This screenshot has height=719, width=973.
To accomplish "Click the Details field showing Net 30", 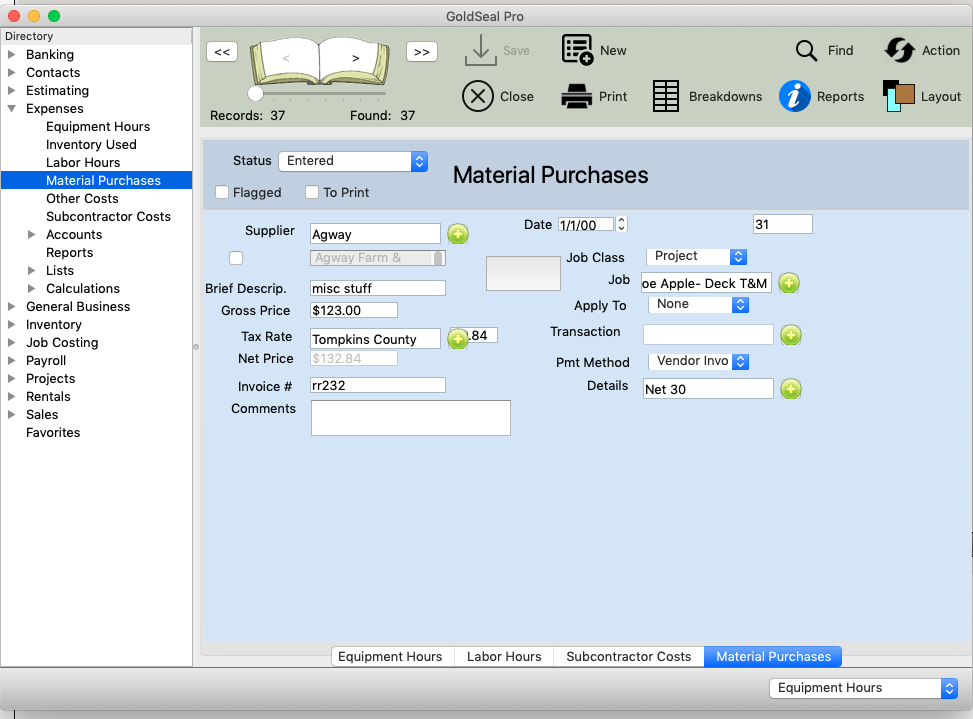I will [x=708, y=388].
